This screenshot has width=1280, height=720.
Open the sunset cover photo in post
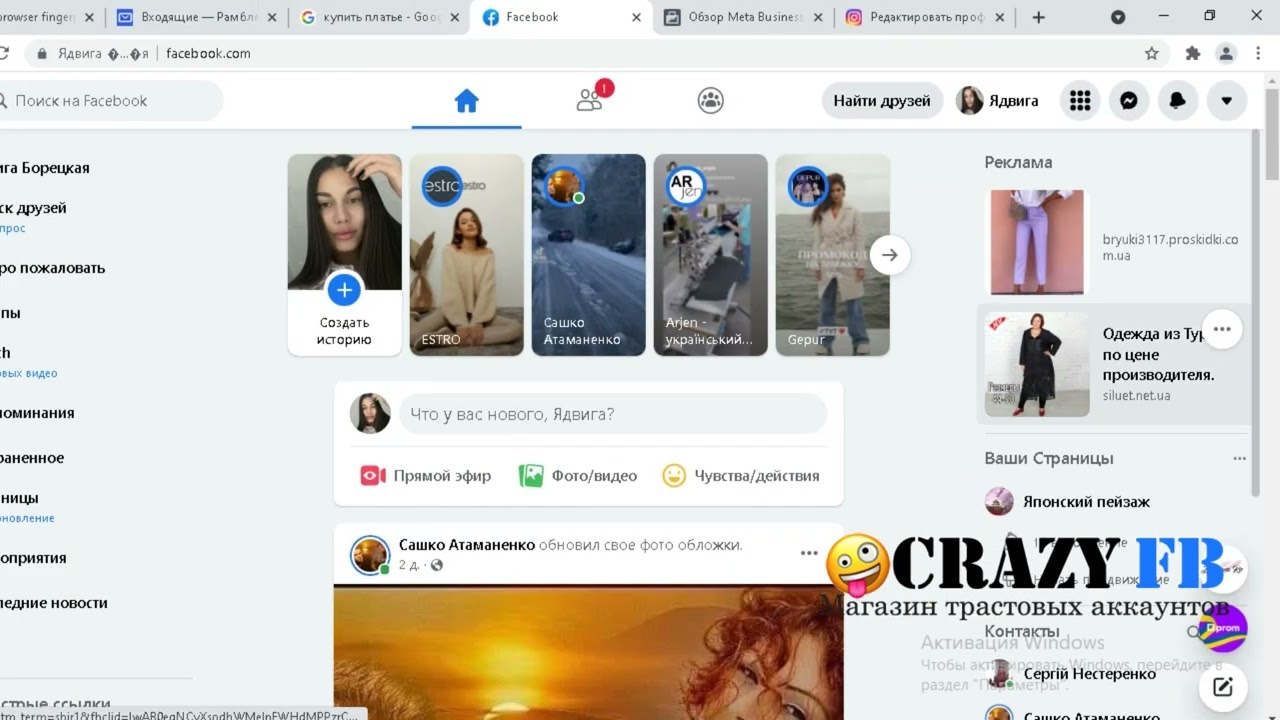[588, 652]
